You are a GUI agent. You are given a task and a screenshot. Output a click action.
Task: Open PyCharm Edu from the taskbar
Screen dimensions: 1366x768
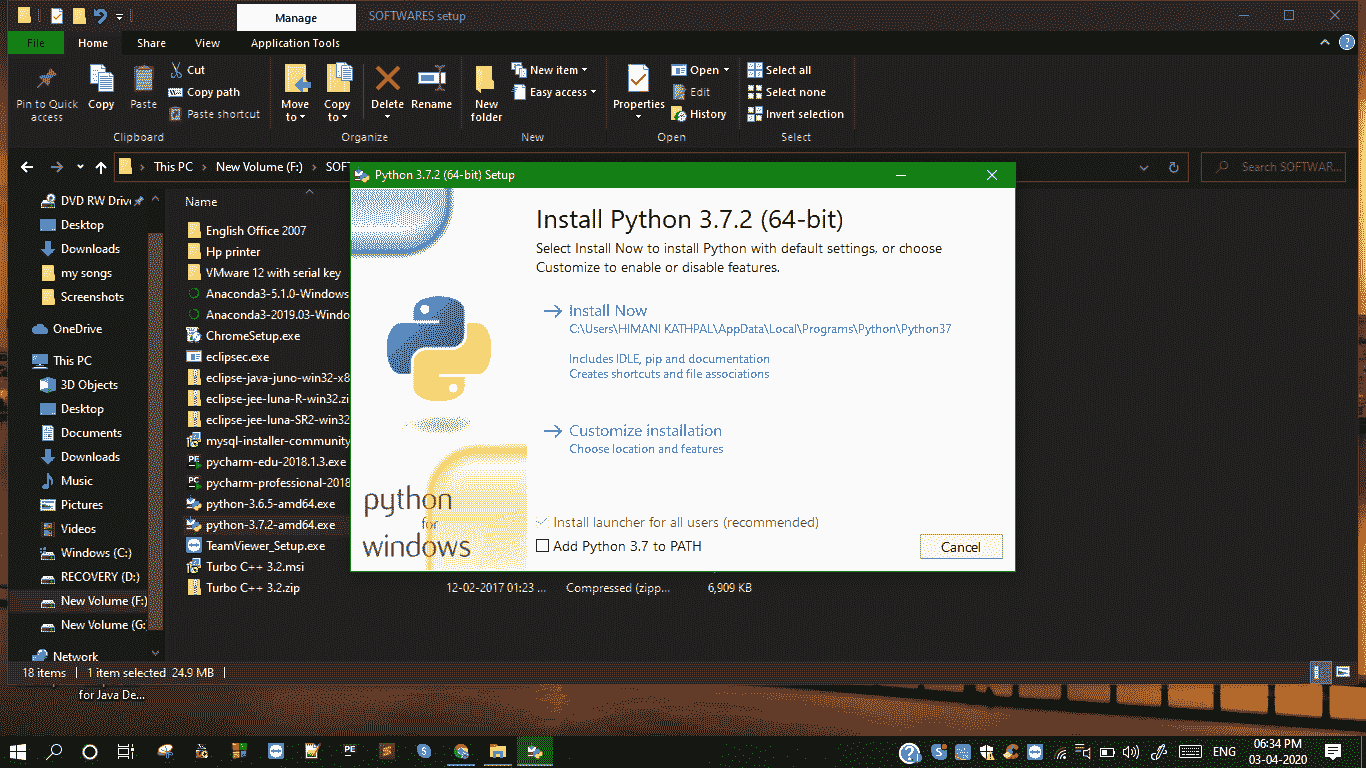350,751
